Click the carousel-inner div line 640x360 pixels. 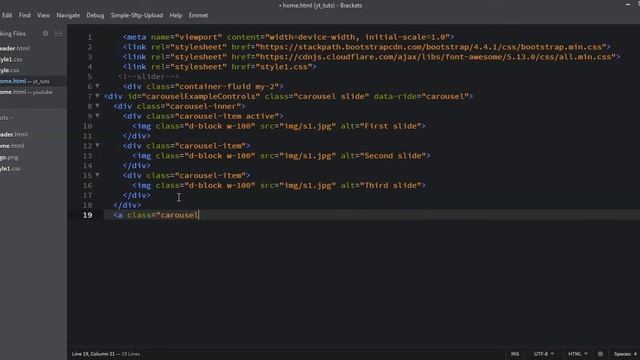tap(179, 106)
